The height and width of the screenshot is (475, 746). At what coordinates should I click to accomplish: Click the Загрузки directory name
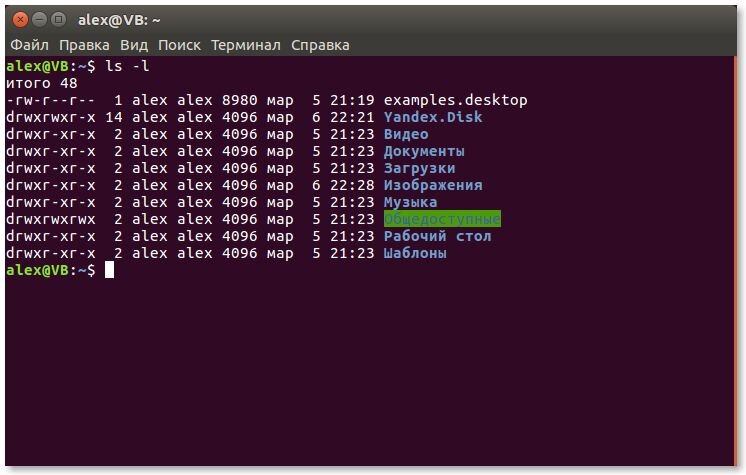click(420, 168)
